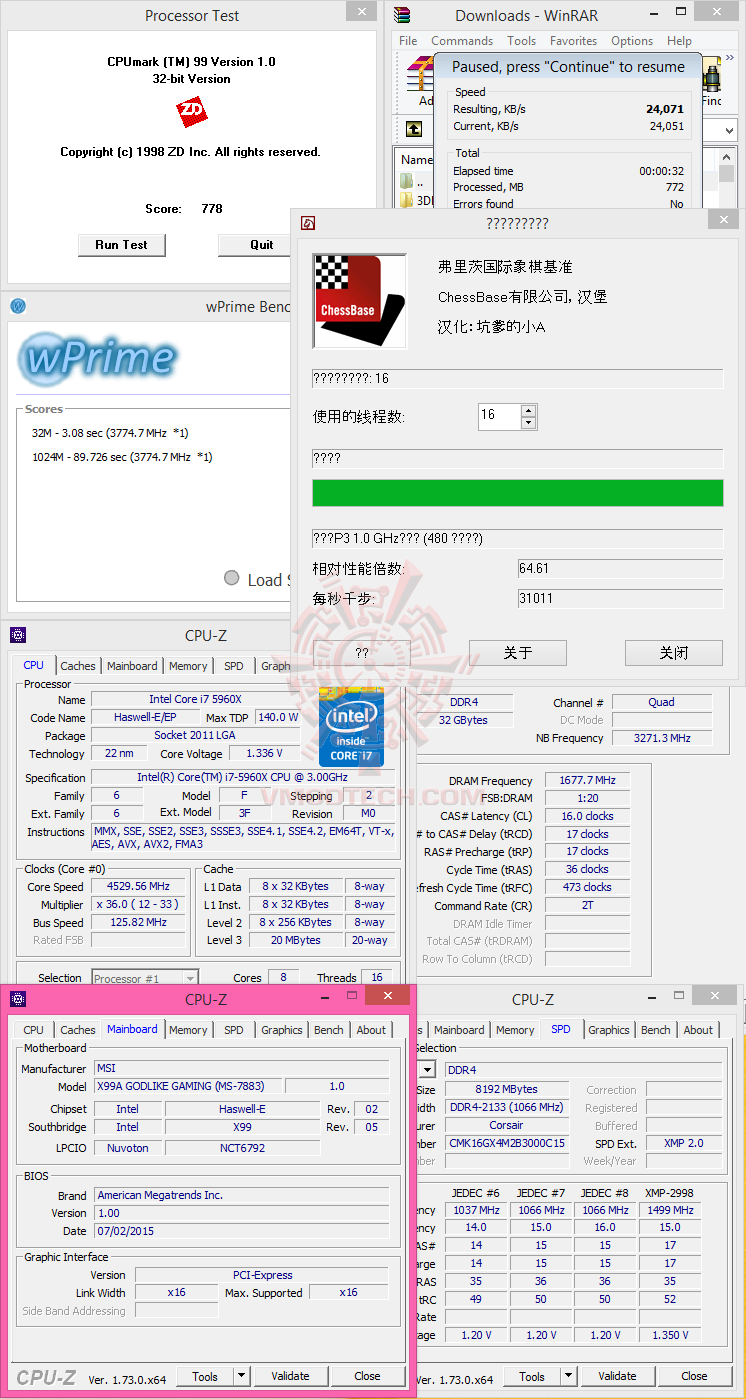The width and height of the screenshot is (746, 1399).
Task: Click the '3D' folder icon in WinRAR list
Action: (406, 199)
